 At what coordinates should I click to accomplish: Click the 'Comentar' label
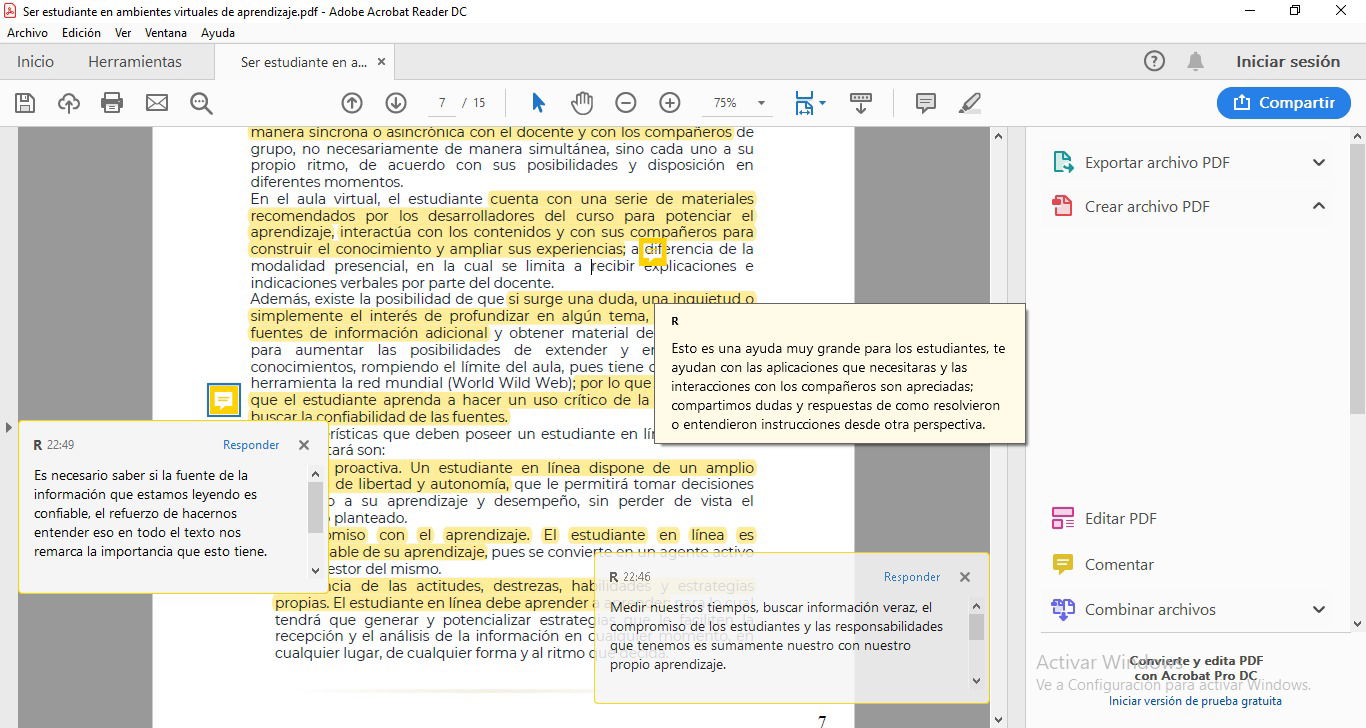pyautogui.click(x=1119, y=564)
